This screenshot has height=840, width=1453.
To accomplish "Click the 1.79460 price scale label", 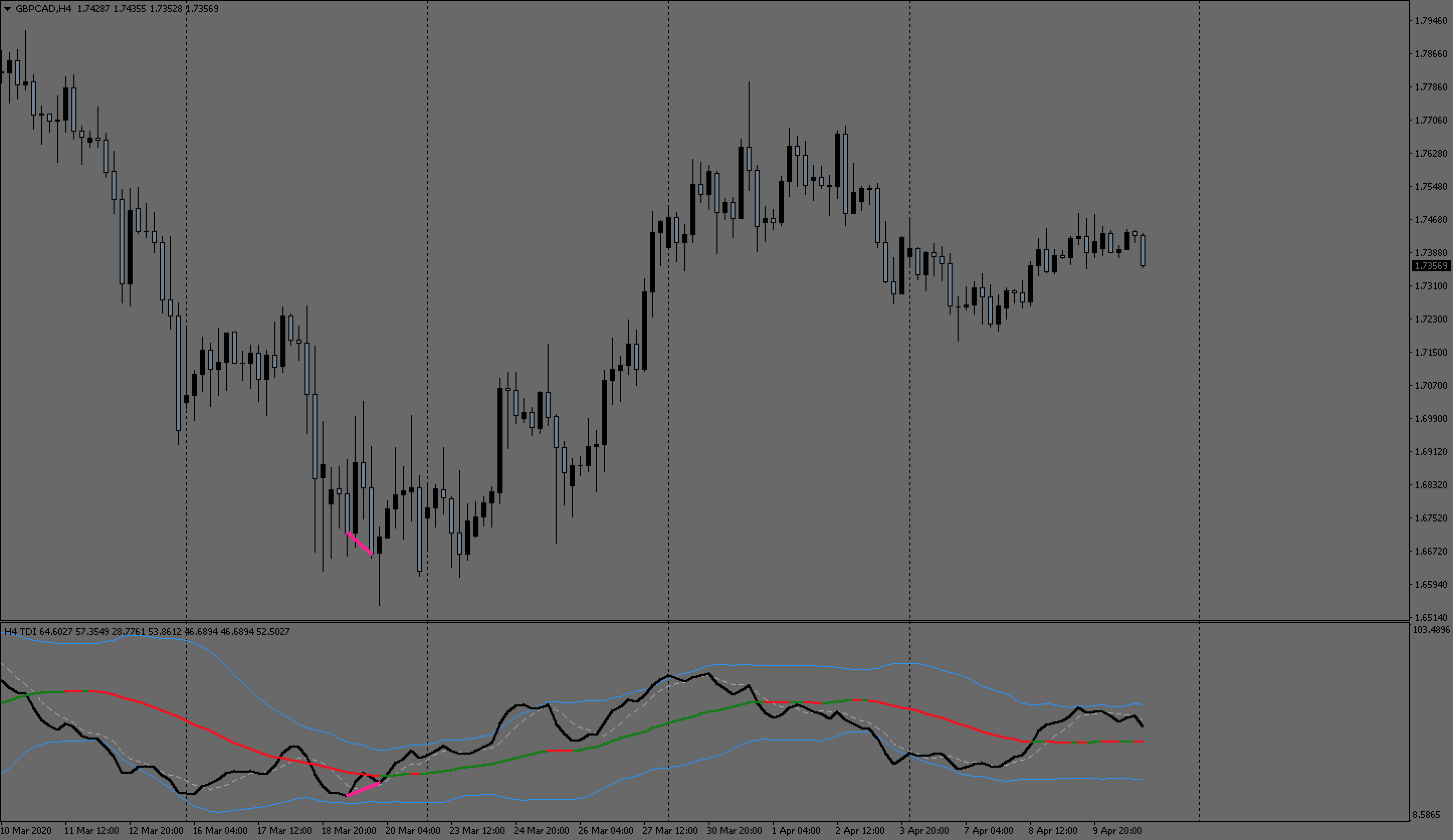I will [x=1430, y=21].
